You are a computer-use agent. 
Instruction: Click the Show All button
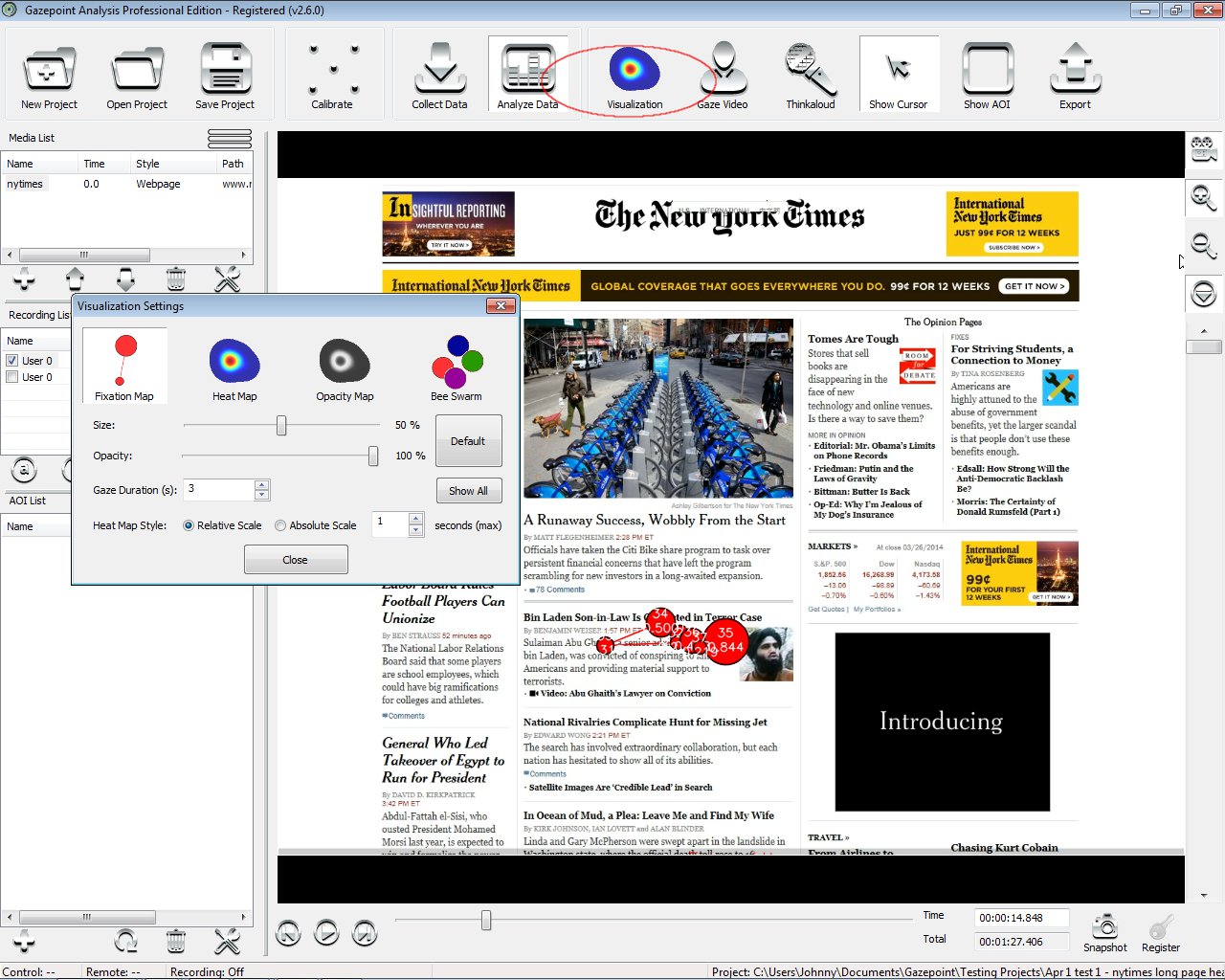(x=468, y=491)
